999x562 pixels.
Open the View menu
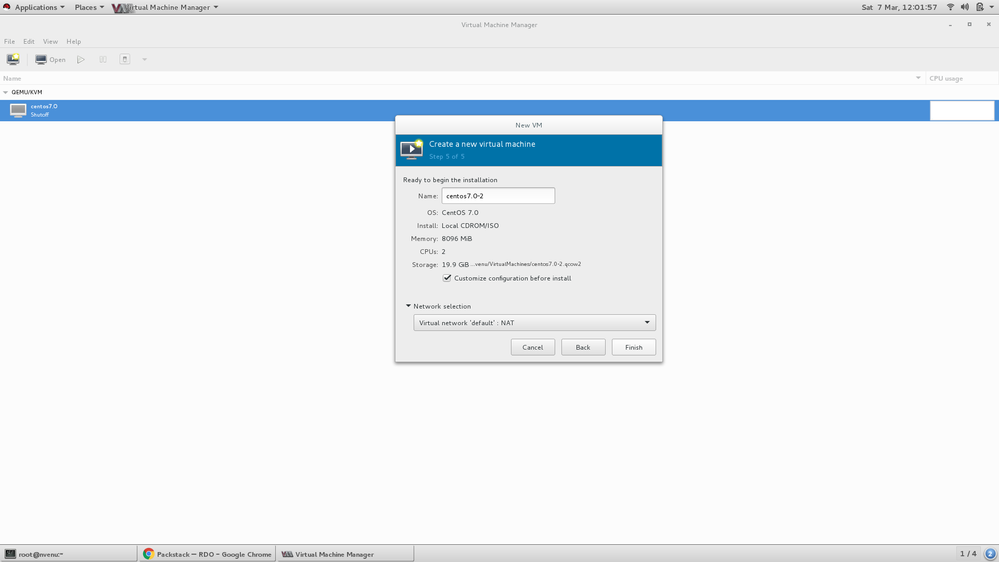[x=50, y=42]
